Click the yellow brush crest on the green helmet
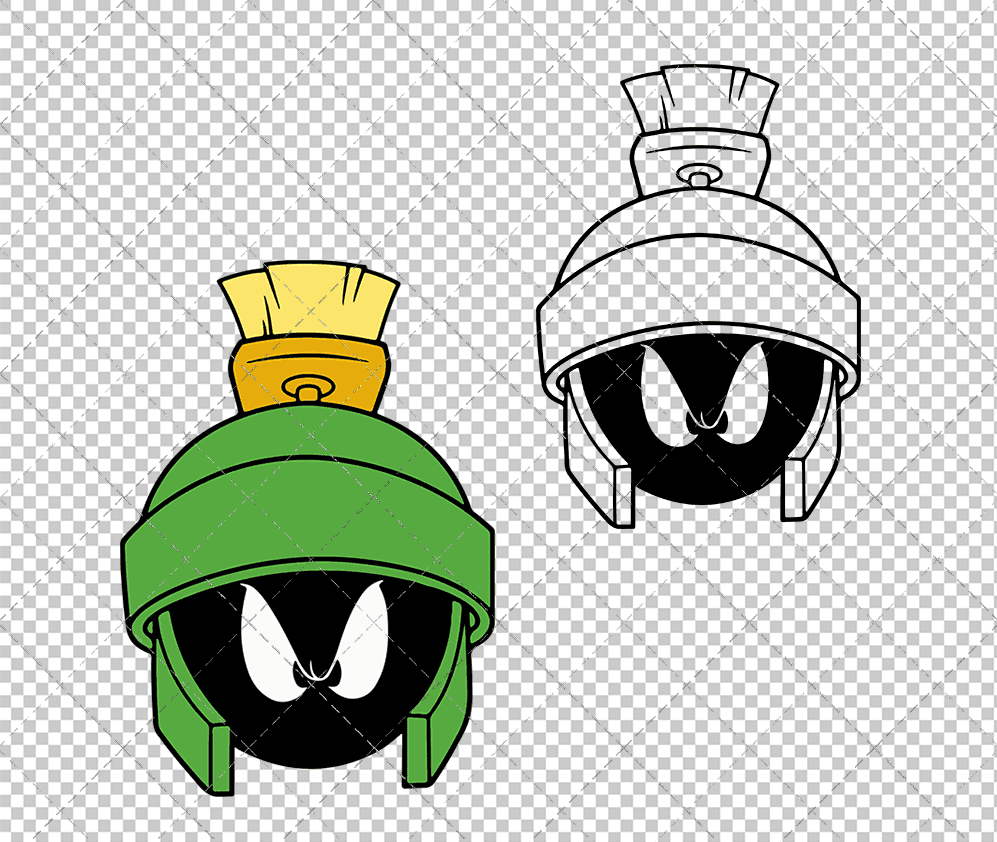 click(x=309, y=300)
